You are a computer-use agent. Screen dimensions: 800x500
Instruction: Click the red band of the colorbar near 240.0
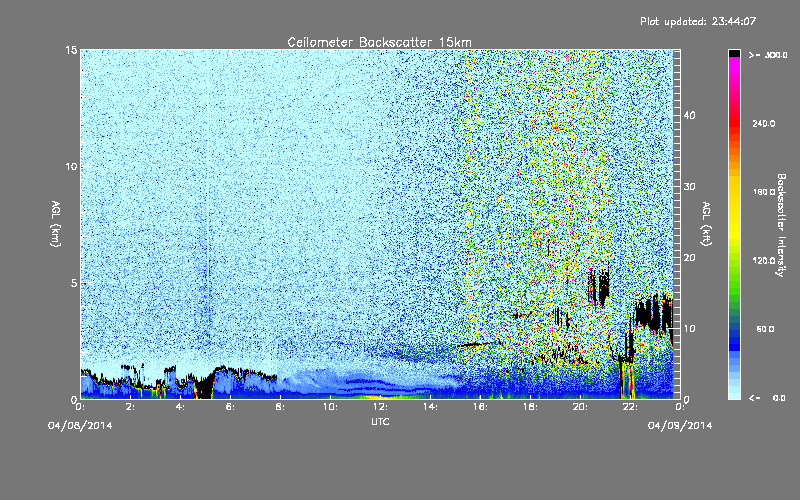pyautogui.click(x=734, y=124)
